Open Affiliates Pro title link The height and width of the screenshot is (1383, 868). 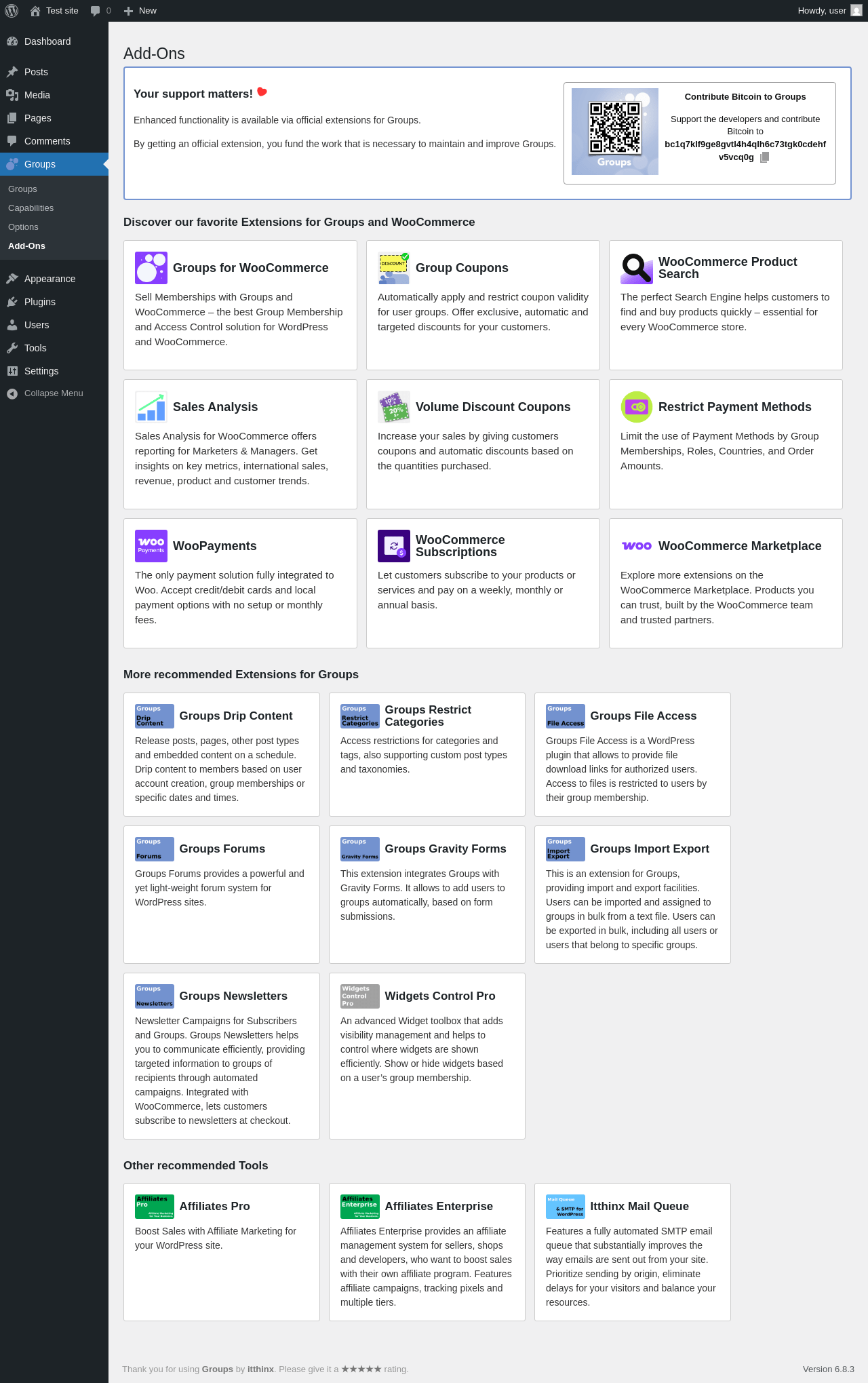pos(214,1207)
